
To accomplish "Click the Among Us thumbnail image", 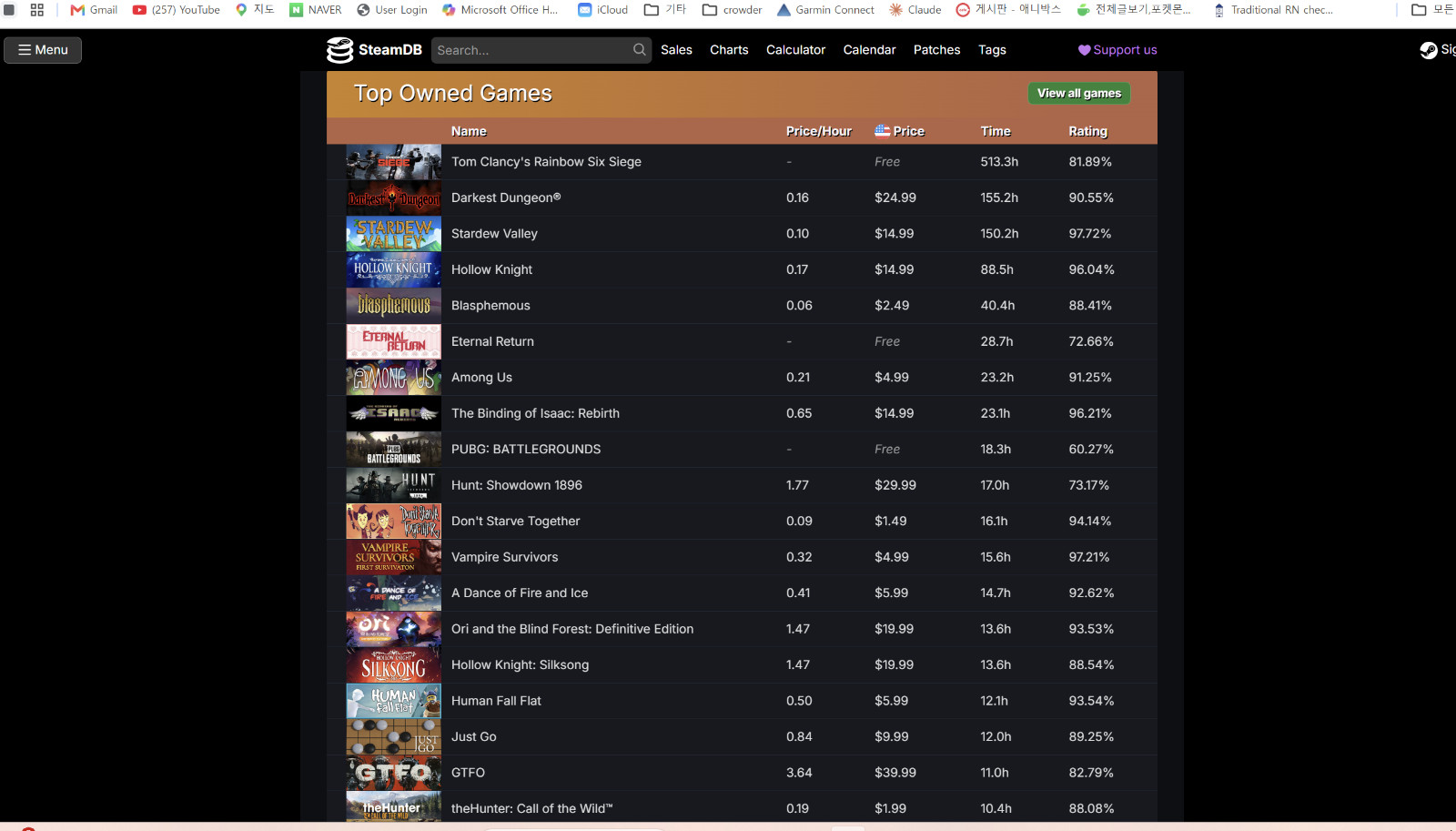I will coord(393,378).
